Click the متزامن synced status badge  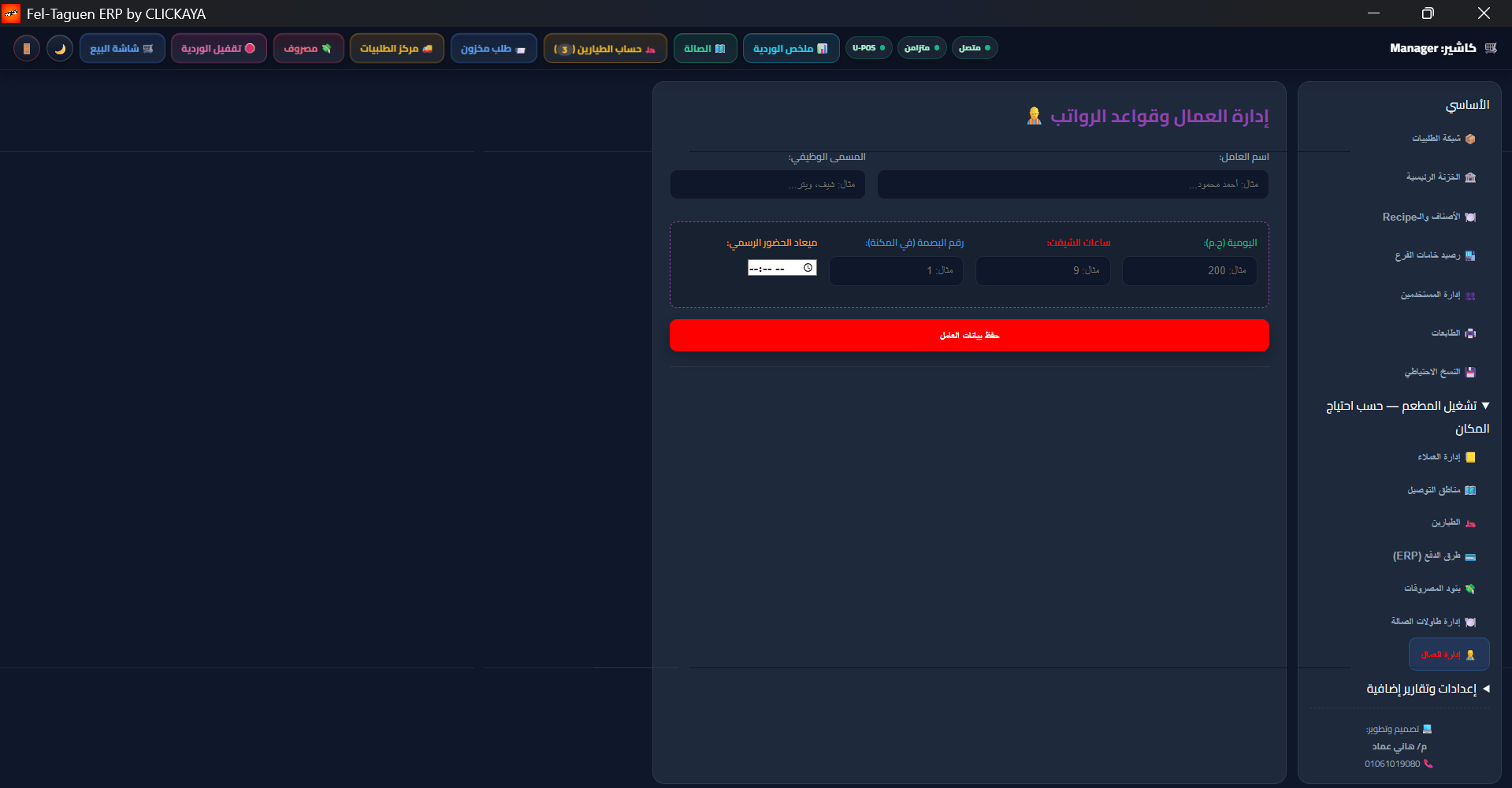922,48
